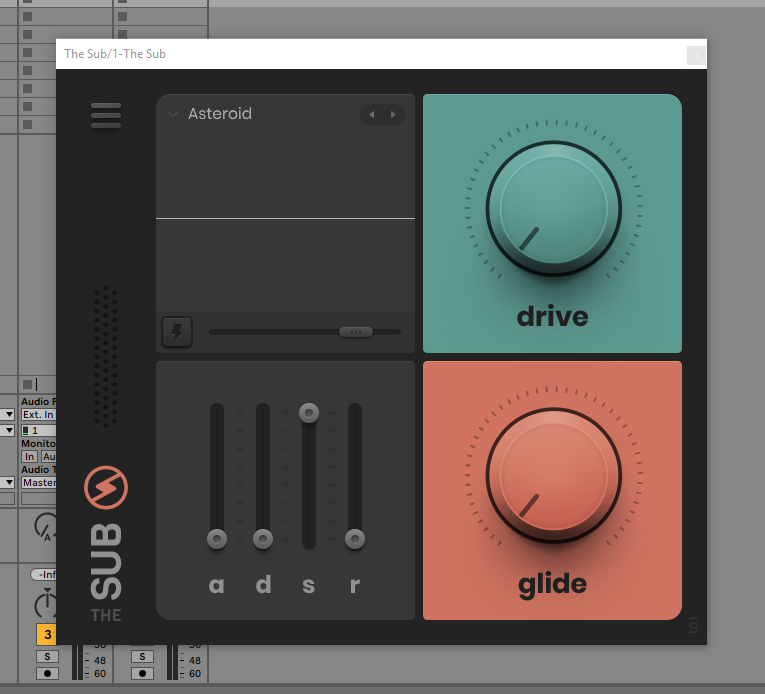Click the release 'r' slider handle

[355, 539]
